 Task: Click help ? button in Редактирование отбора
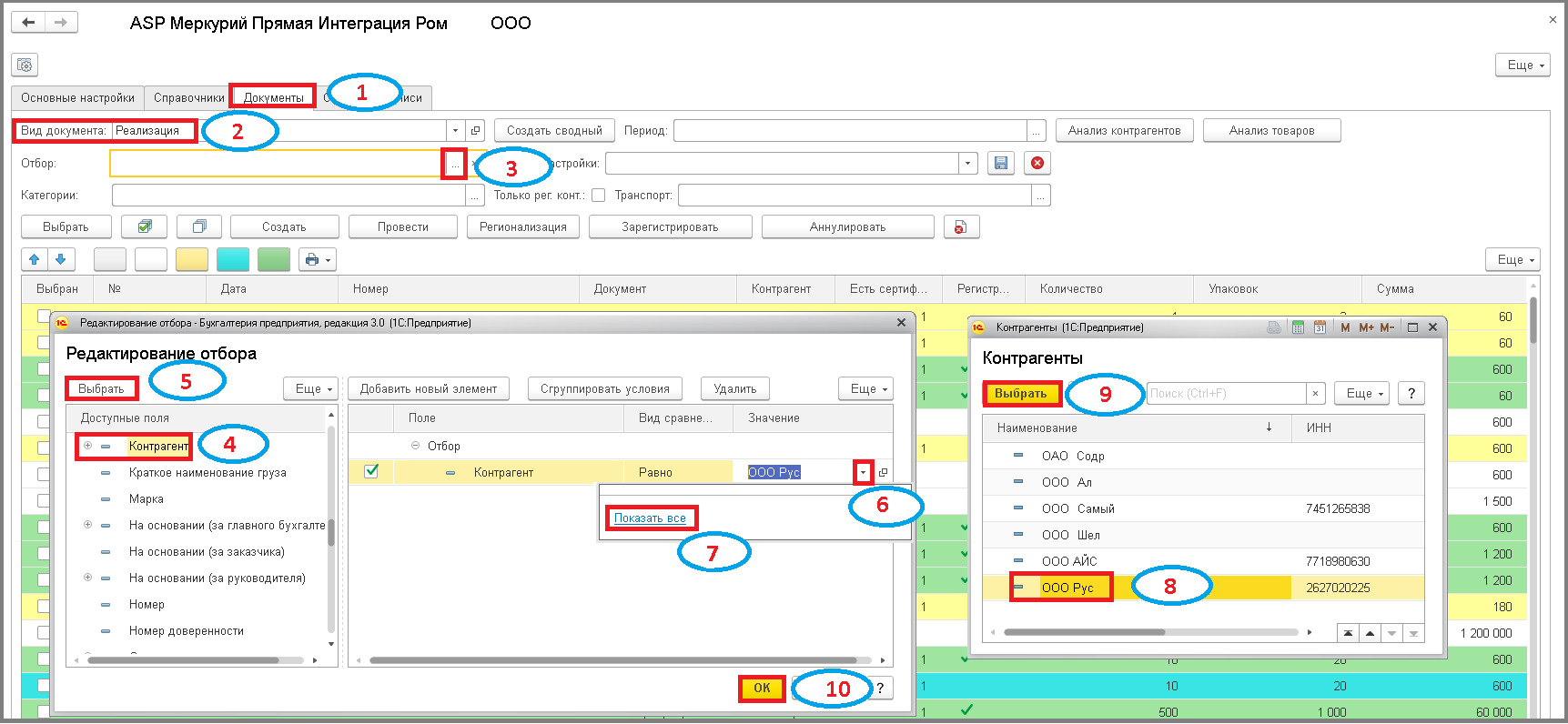click(879, 689)
